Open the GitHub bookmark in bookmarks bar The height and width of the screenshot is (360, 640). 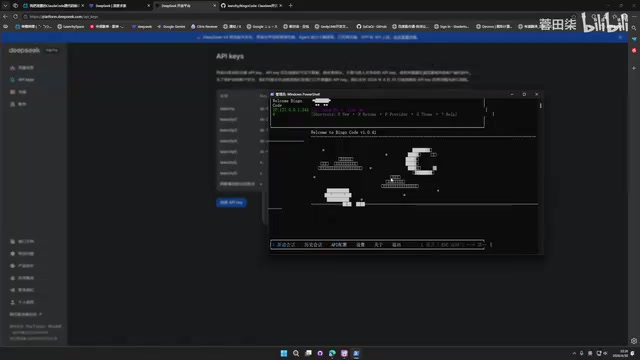tap(371, 27)
